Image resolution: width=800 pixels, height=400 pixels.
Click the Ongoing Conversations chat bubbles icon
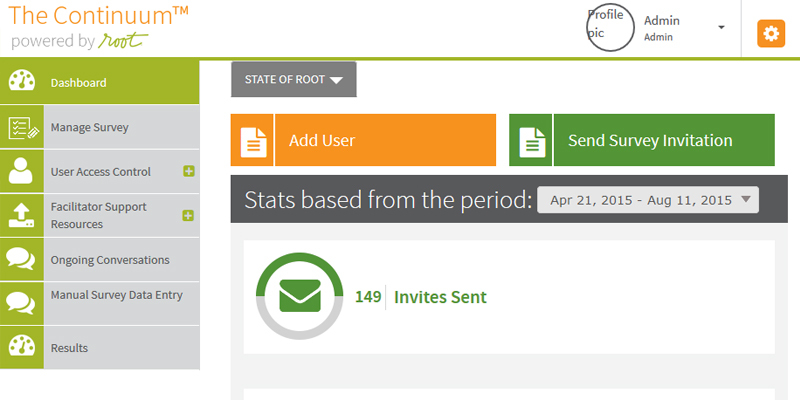click(22, 259)
